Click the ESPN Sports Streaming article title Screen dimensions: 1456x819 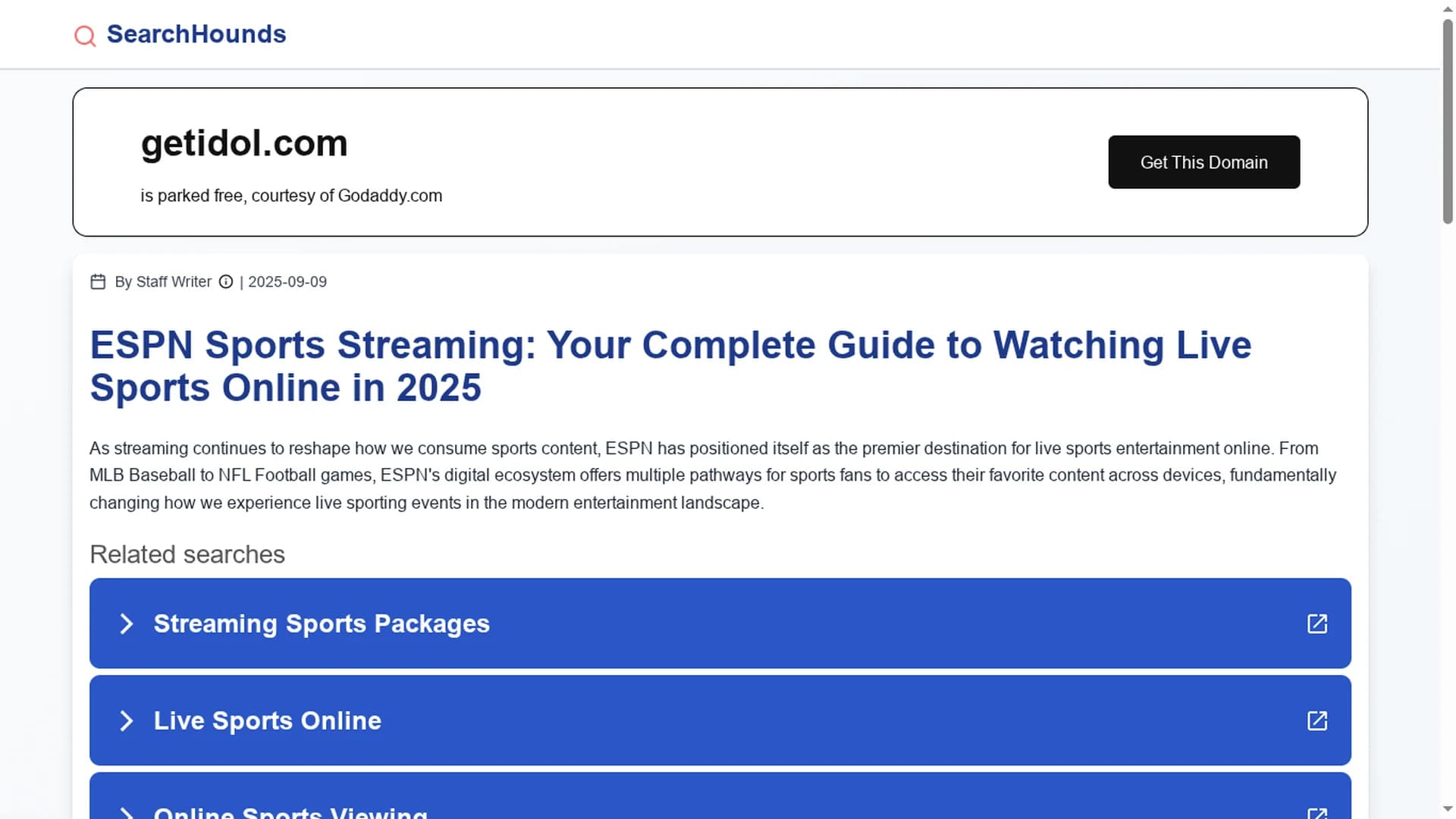click(670, 366)
